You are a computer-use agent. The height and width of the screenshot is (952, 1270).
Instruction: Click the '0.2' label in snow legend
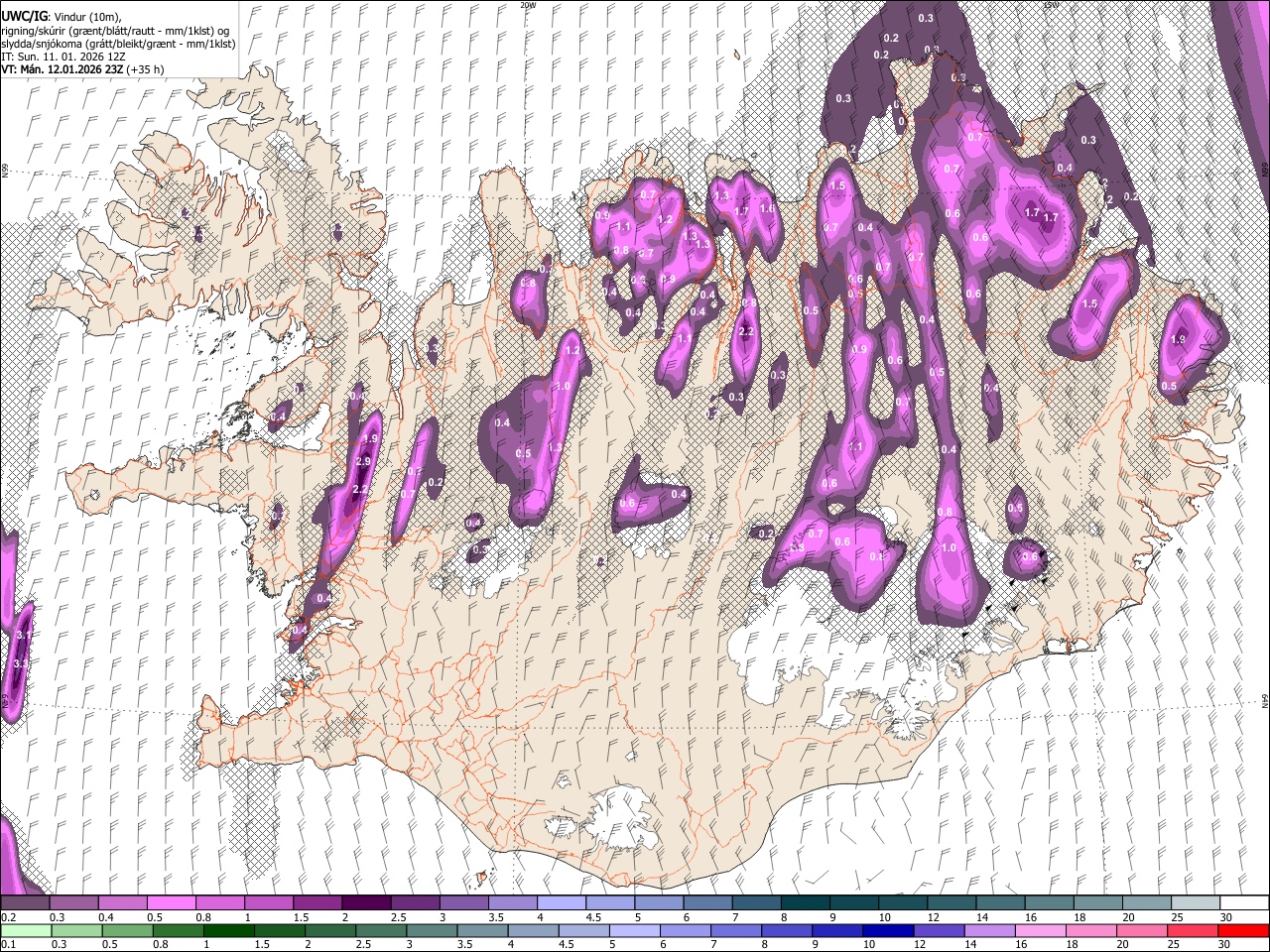pyautogui.click(x=8, y=917)
